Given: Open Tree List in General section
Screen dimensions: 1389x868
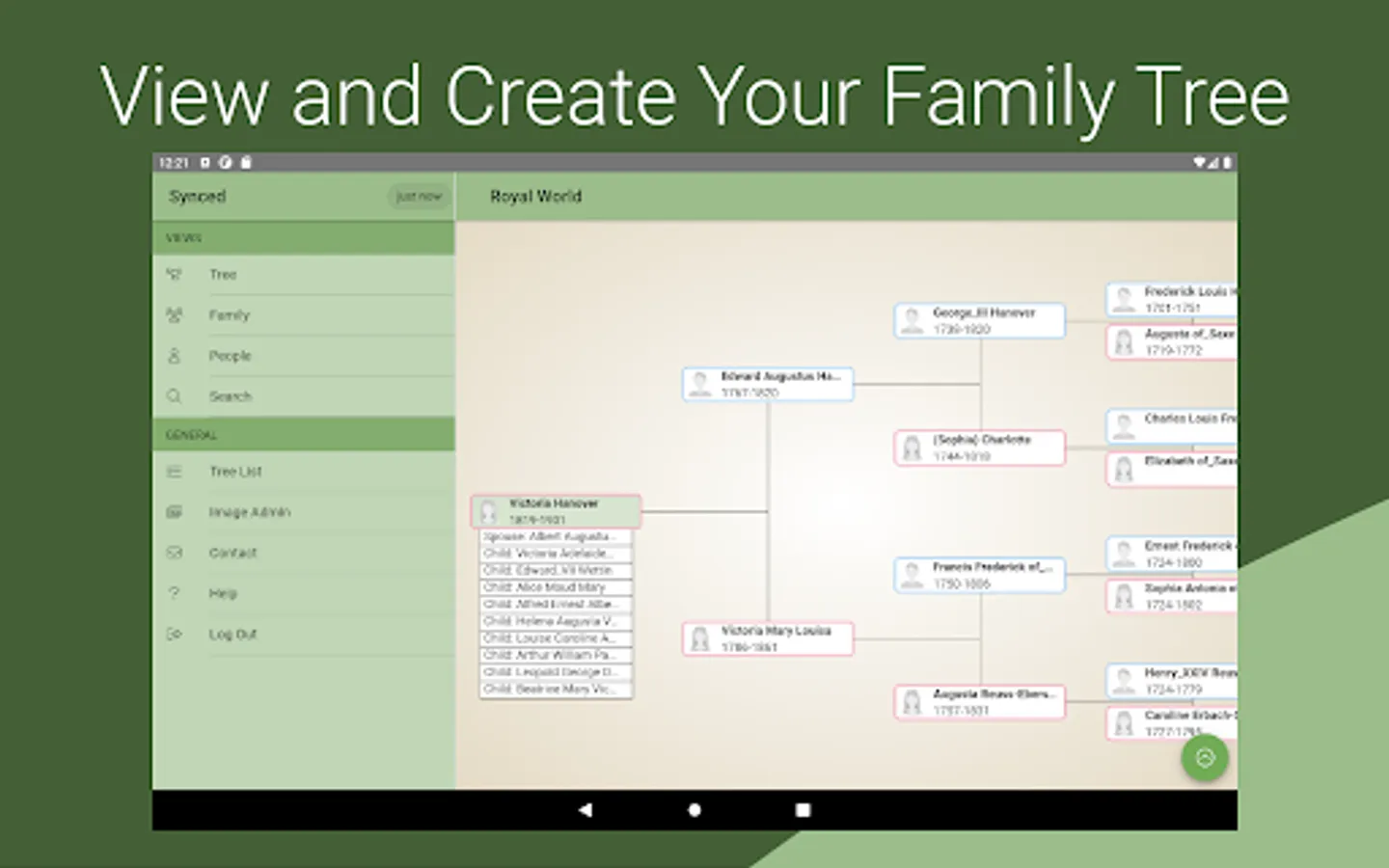Looking at the screenshot, I should (x=303, y=472).
